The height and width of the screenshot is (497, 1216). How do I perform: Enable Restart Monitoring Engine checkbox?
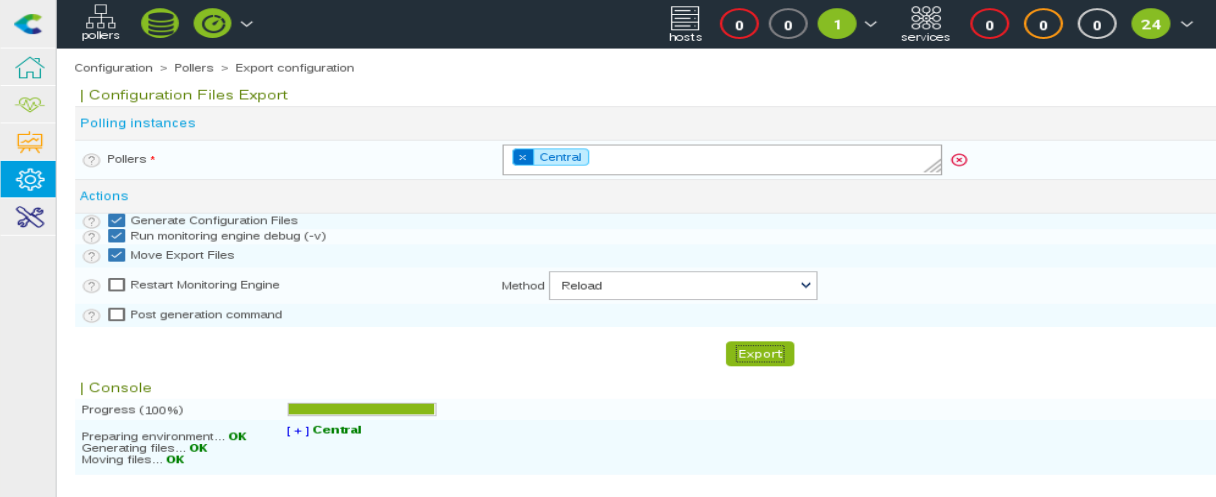coord(117,285)
